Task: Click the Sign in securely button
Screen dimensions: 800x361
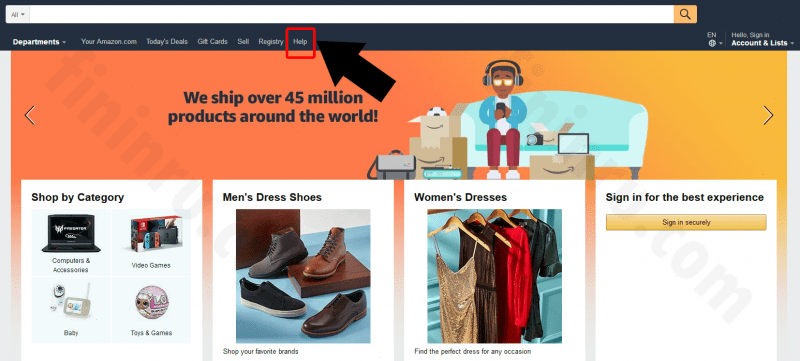Action: [x=686, y=222]
